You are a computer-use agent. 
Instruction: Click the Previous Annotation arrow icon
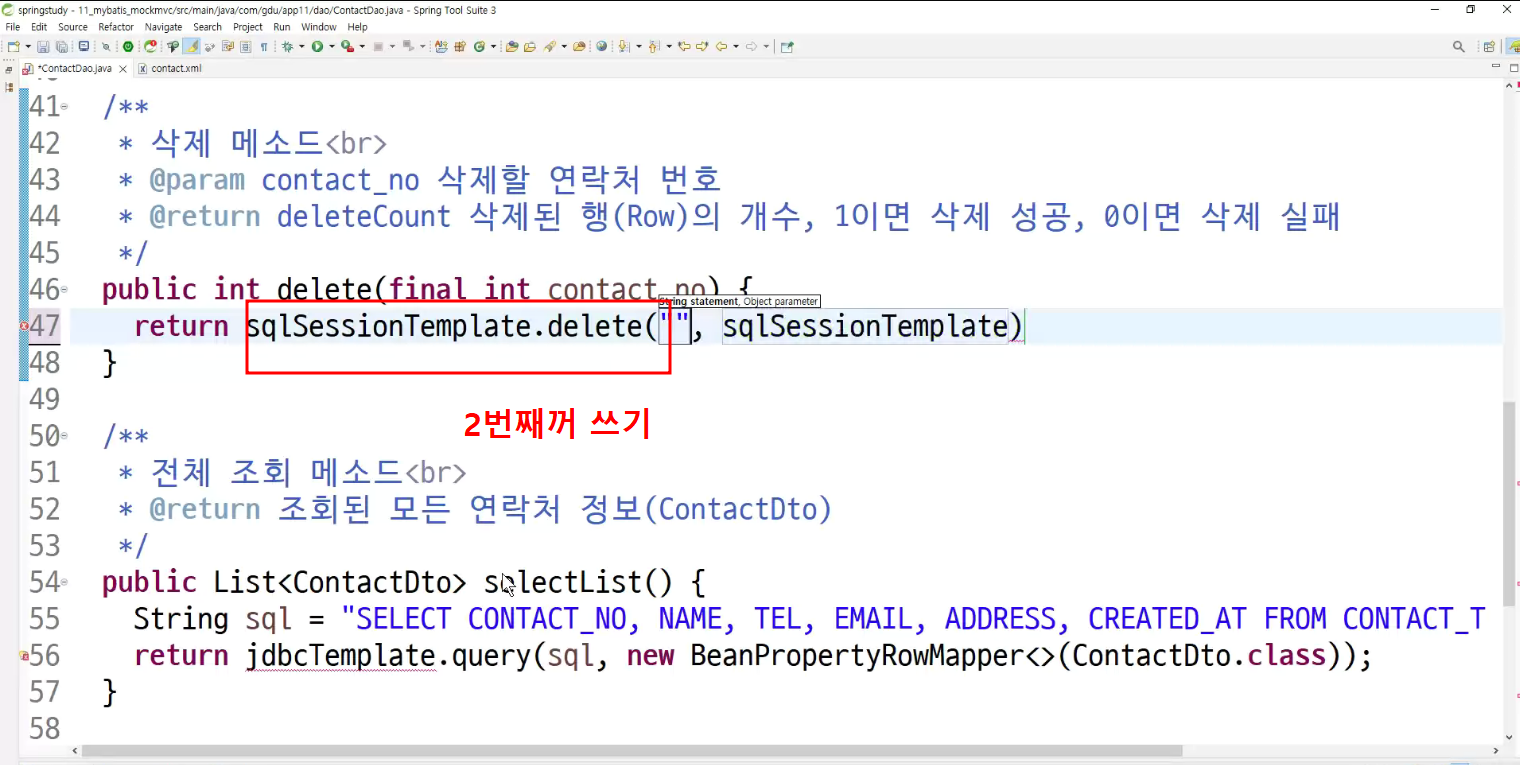[x=653, y=46]
